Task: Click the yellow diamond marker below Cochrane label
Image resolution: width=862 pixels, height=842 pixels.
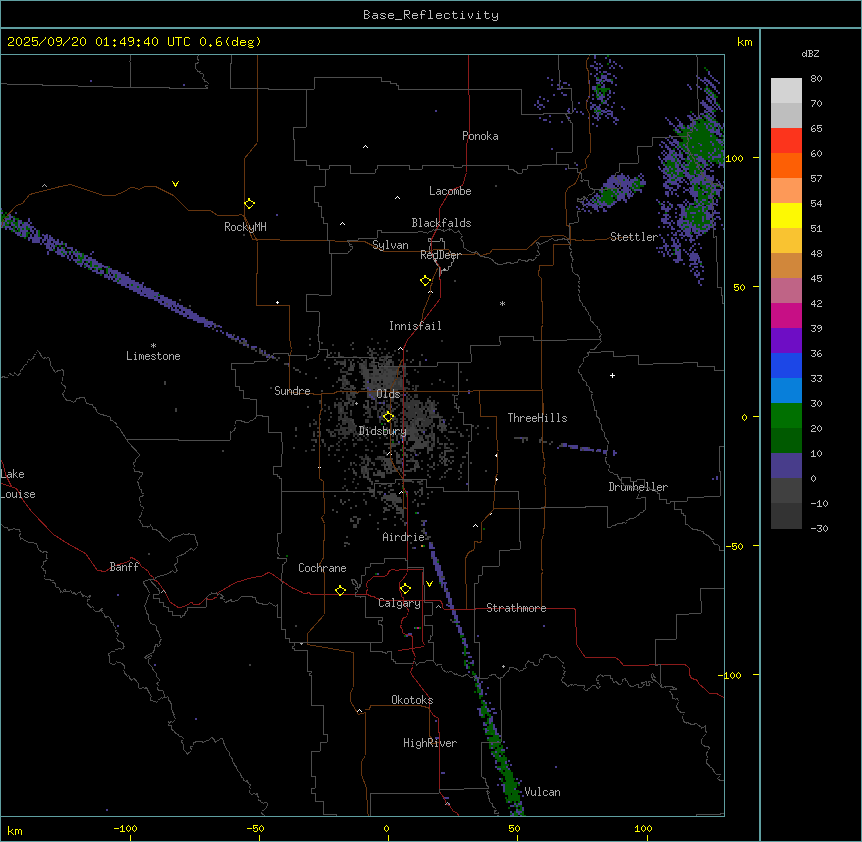Action: 340,591
